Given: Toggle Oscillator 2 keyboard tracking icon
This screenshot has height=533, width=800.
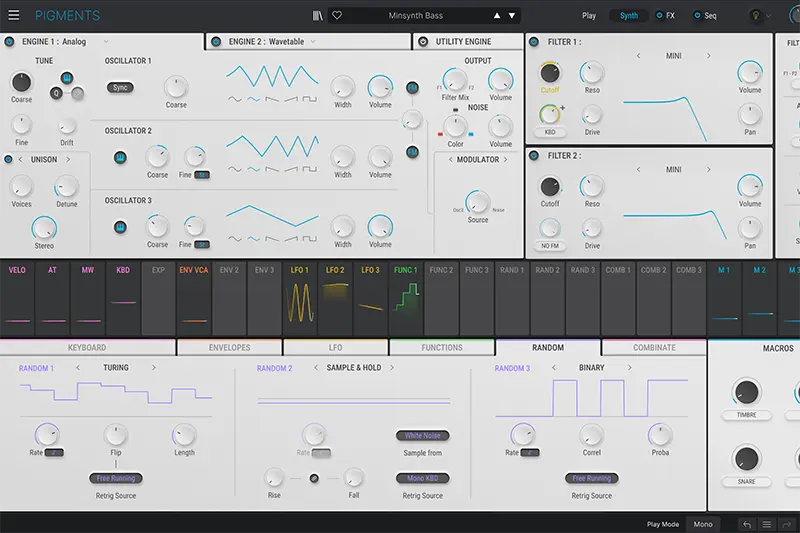Looking at the screenshot, I should (x=120, y=157).
